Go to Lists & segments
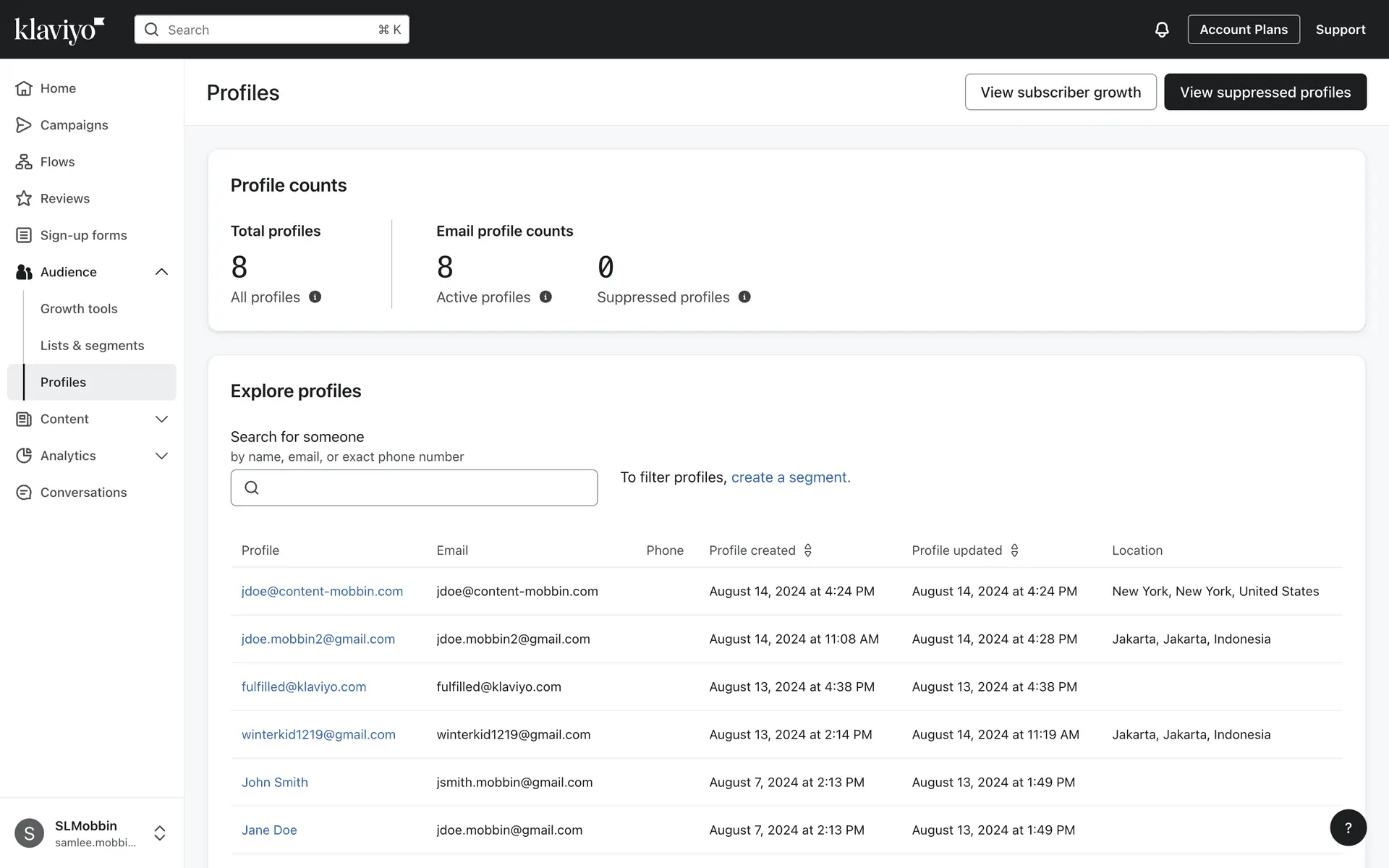 click(x=92, y=345)
